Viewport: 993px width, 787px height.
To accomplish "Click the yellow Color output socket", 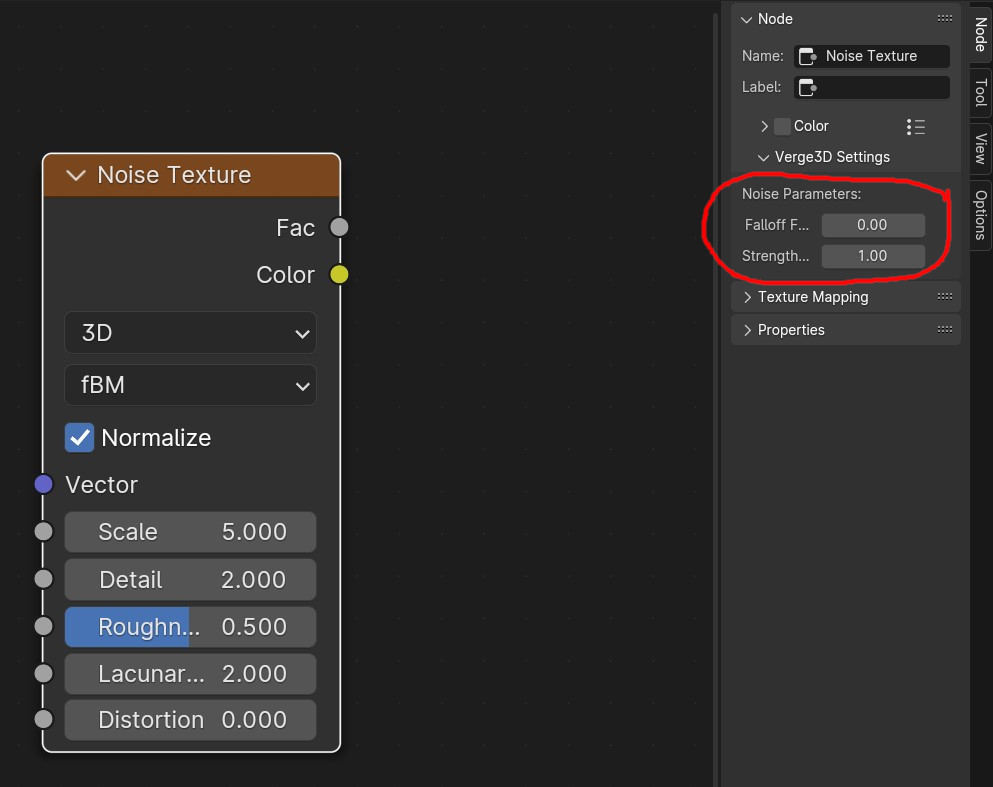I will click(x=339, y=275).
